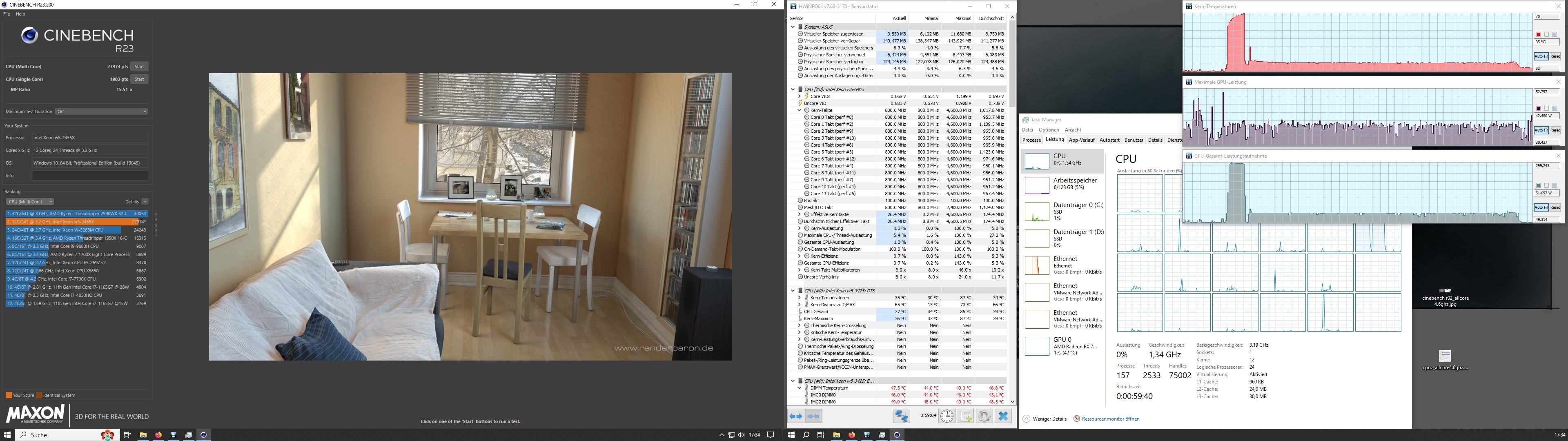Click the Cinebench Info input field
This screenshot has height=441, width=1568.
90,176
